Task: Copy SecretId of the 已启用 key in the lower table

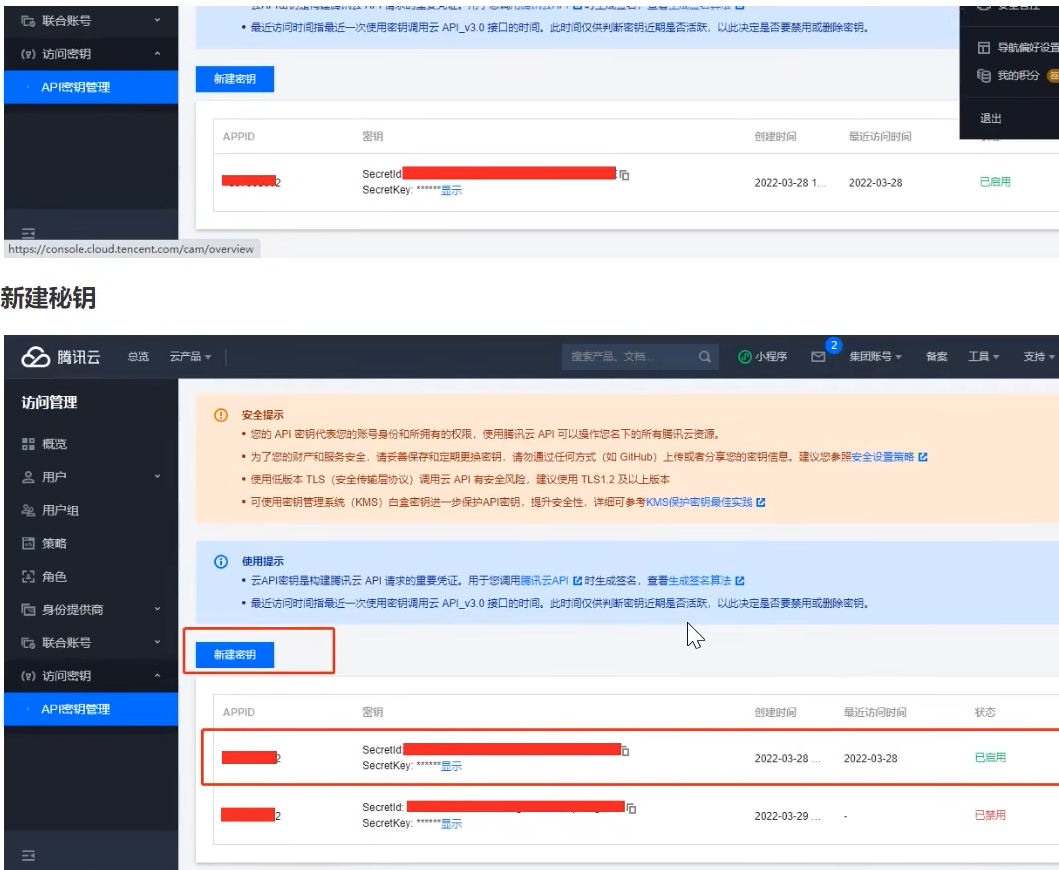Action: tap(625, 751)
